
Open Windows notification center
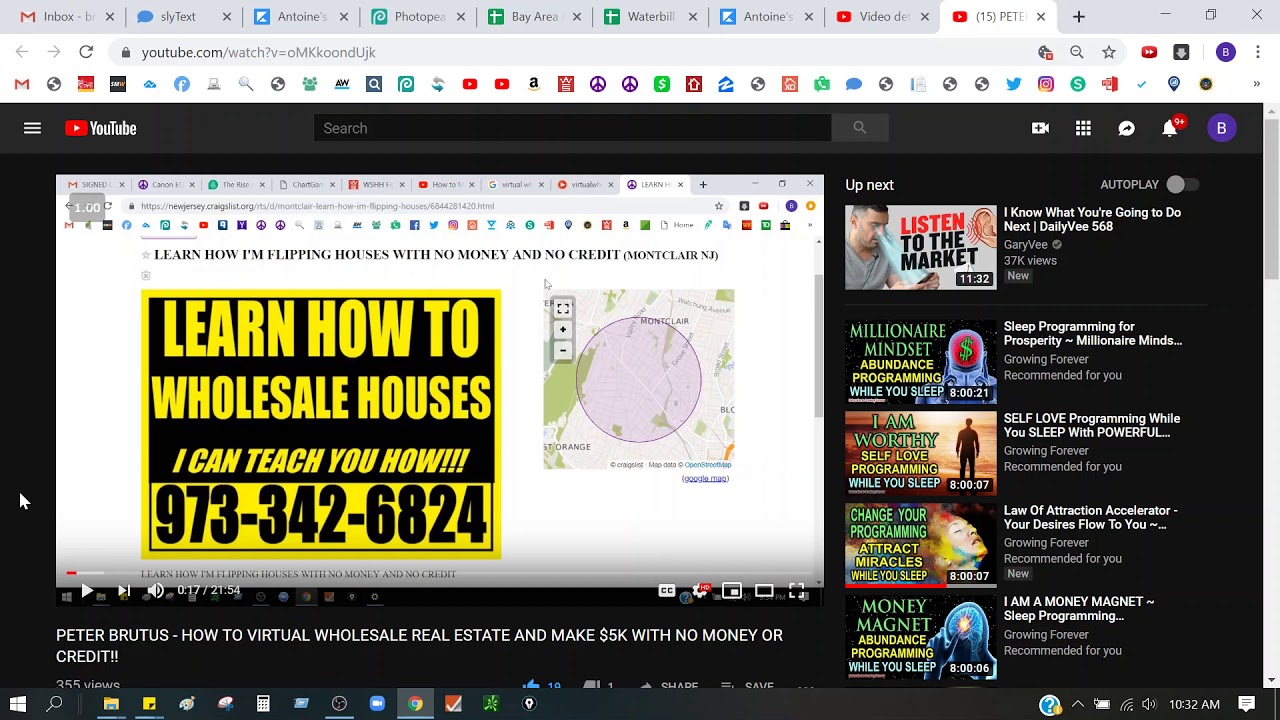point(1247,704)
